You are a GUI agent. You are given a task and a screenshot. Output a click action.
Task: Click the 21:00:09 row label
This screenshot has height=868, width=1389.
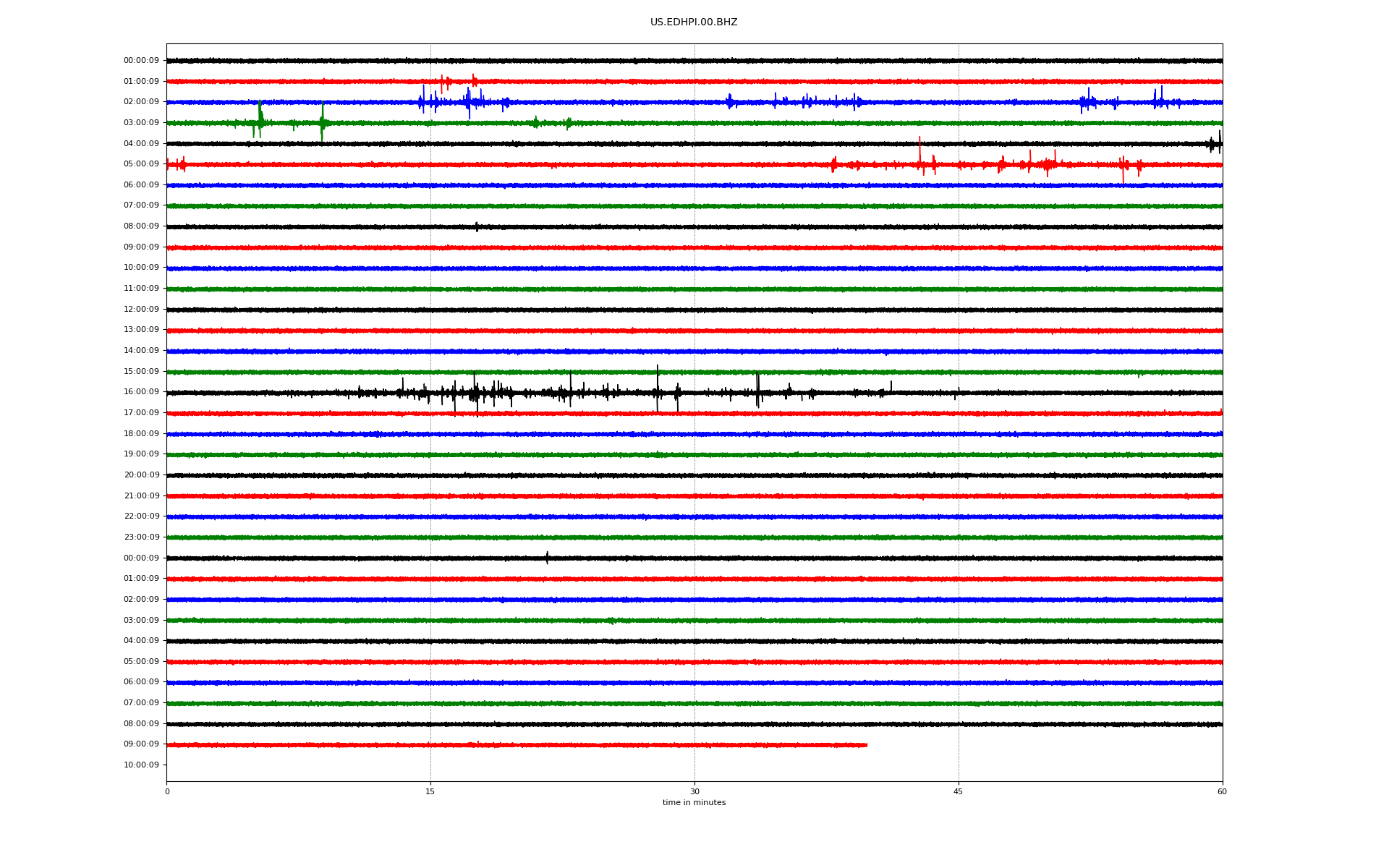(x=141, y=496)
